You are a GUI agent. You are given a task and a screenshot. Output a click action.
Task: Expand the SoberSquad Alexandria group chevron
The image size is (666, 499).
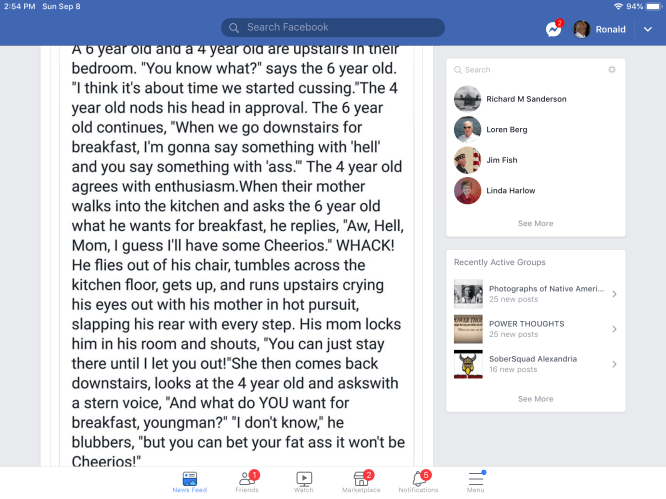pyautogui.click(x=614, y=363)
